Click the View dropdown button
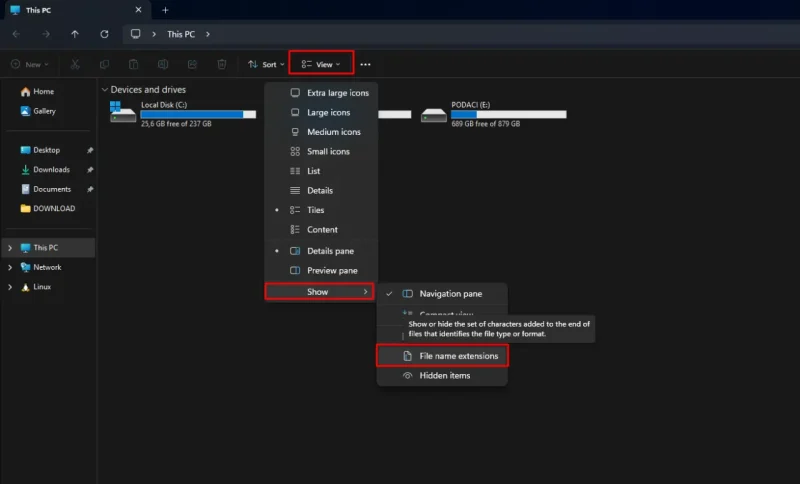The image size is (800, 484). point(321,64)
